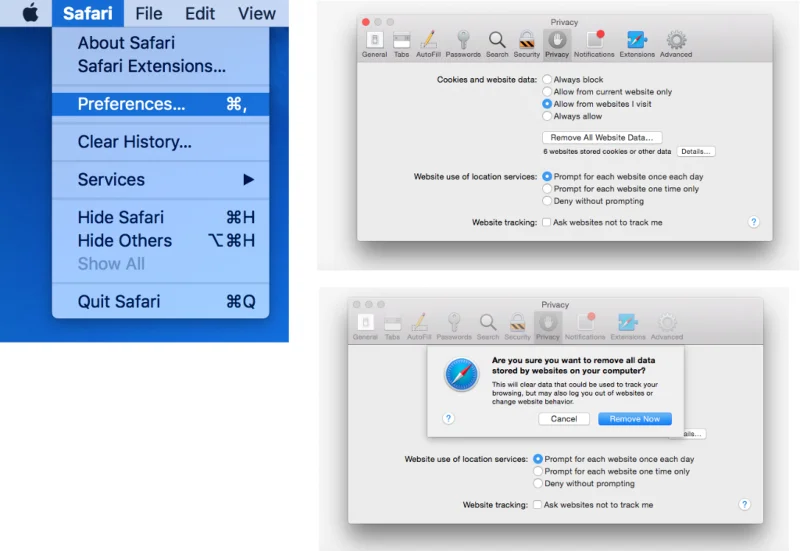Select the "Always block" cookies option
Viewport: 800px width, 551px height.
click(x=547, y=79)
